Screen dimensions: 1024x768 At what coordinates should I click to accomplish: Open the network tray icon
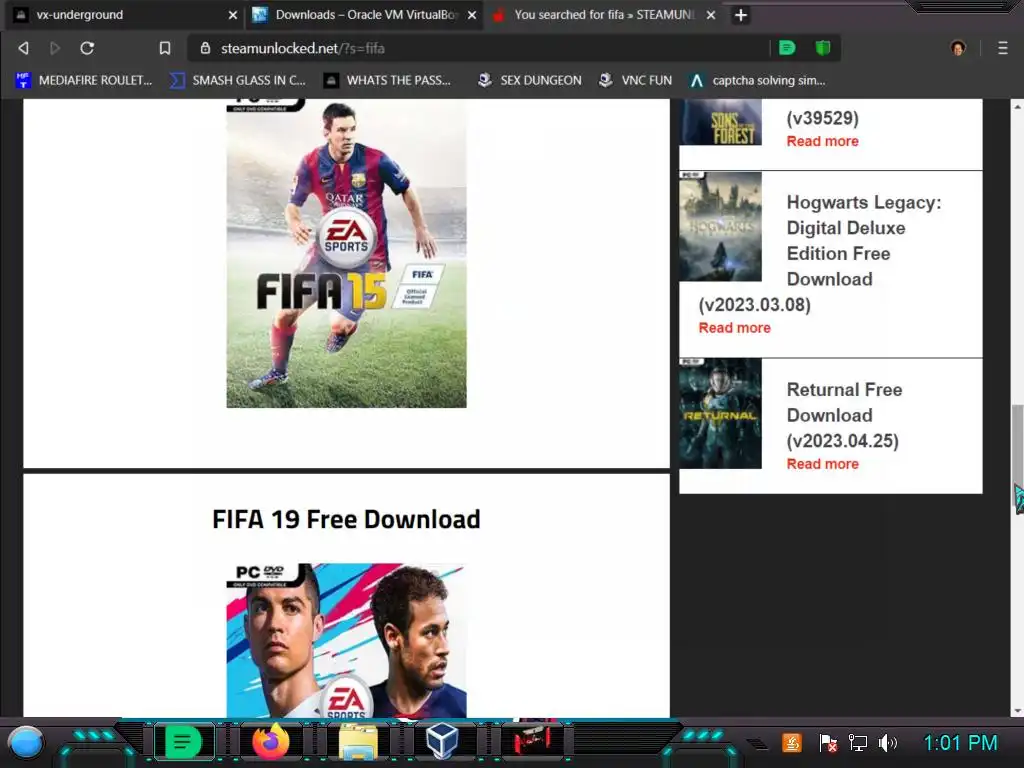(857, 743)
